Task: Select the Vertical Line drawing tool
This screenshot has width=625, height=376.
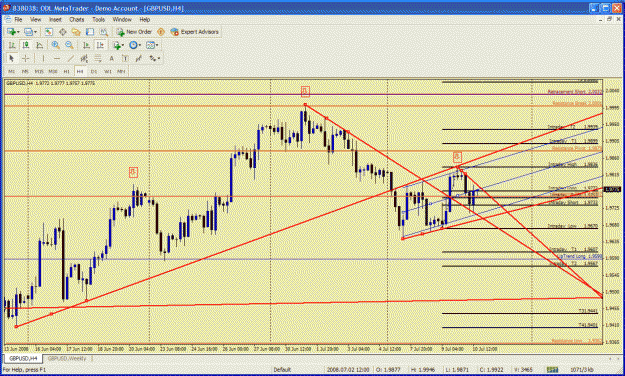Action: click(43, 59)
